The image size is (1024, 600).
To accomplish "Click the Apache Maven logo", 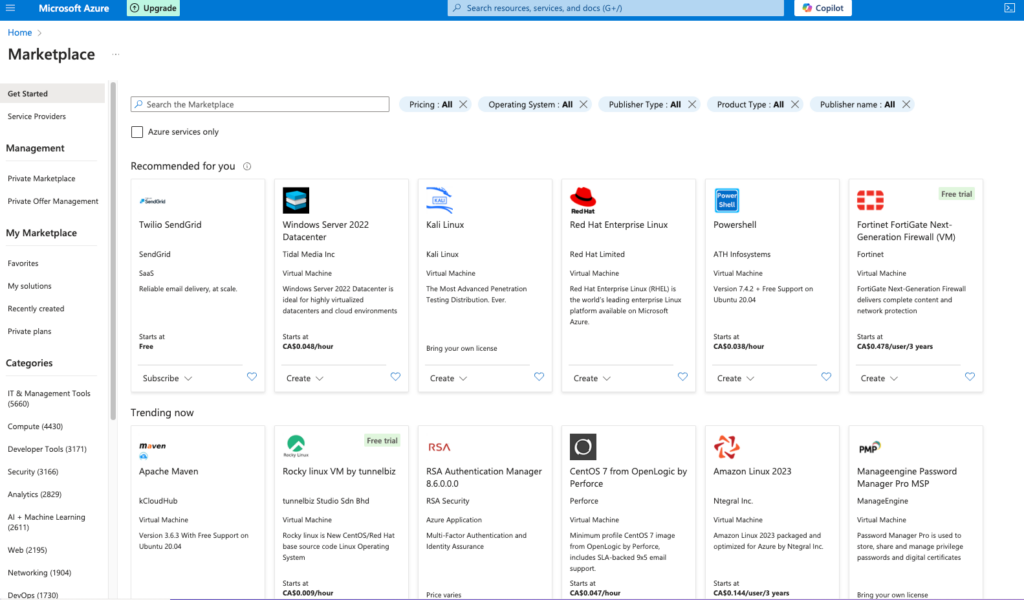I will [x=152, y=449].
